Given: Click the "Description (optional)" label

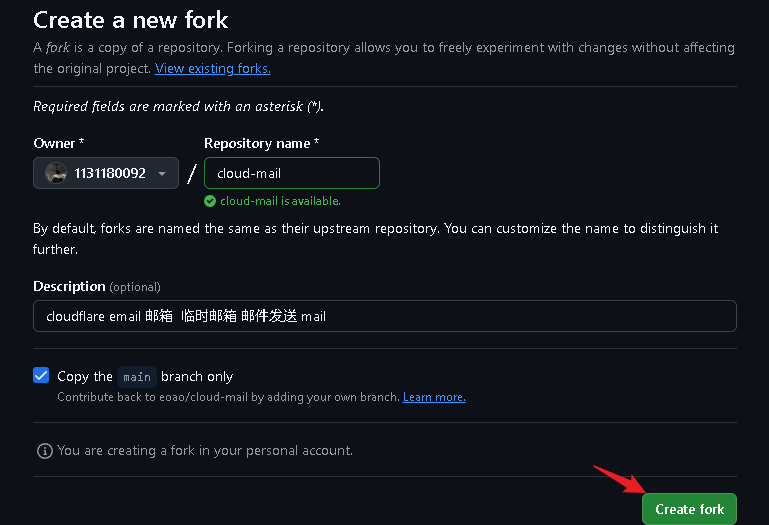Looking at the screenshot, I should pyautogui.click(x=97, y=286).
